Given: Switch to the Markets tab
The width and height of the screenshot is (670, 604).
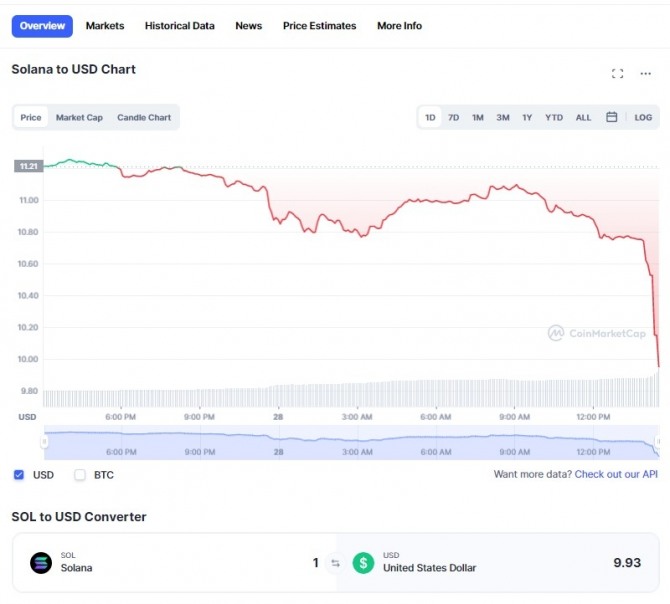Looking at the screenshot, I should point(105,26).
